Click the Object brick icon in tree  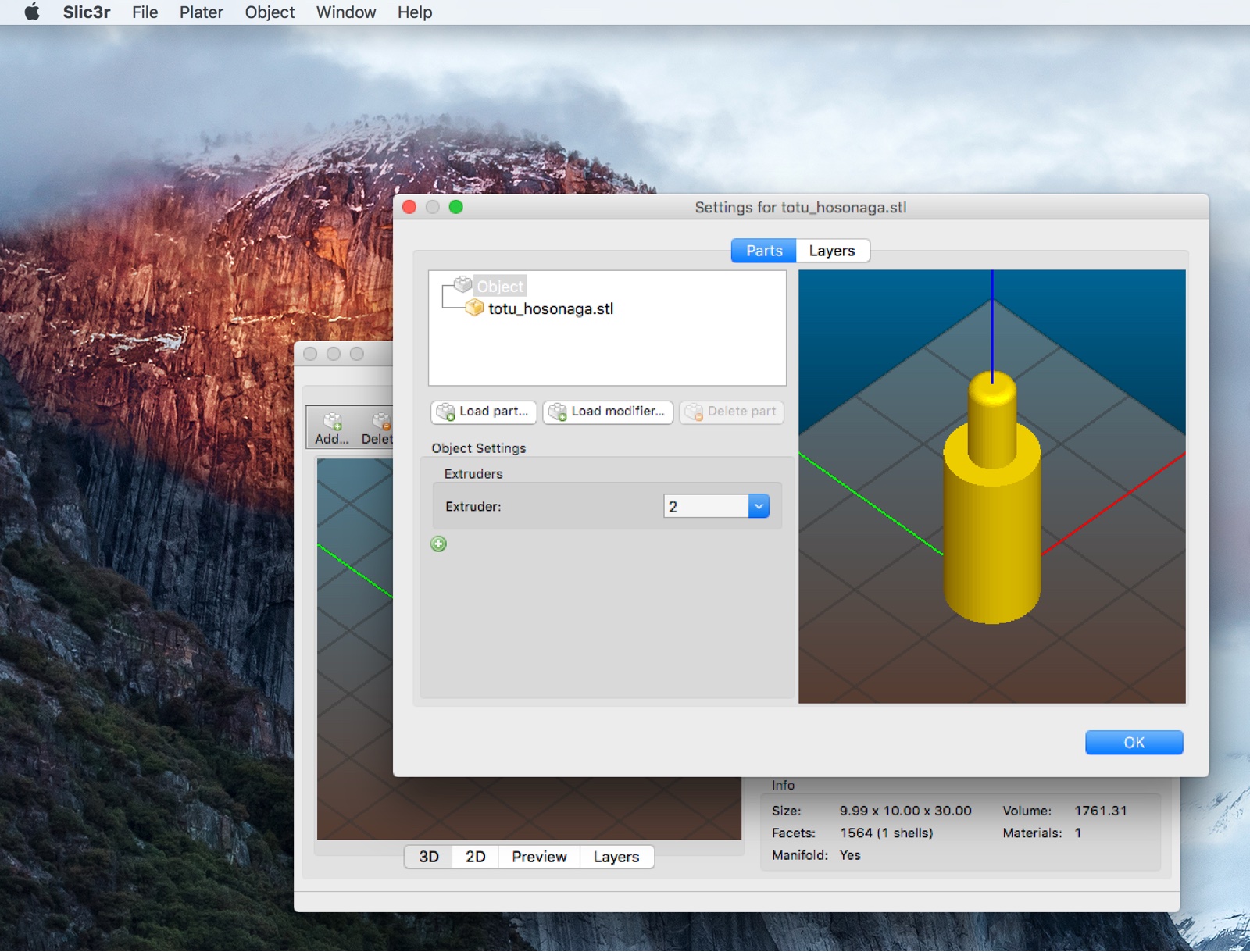463,285
